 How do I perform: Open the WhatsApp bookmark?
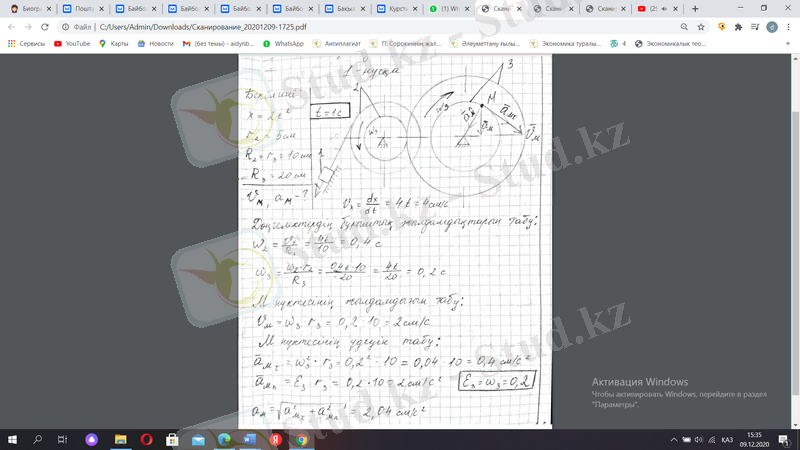[283, 44]
